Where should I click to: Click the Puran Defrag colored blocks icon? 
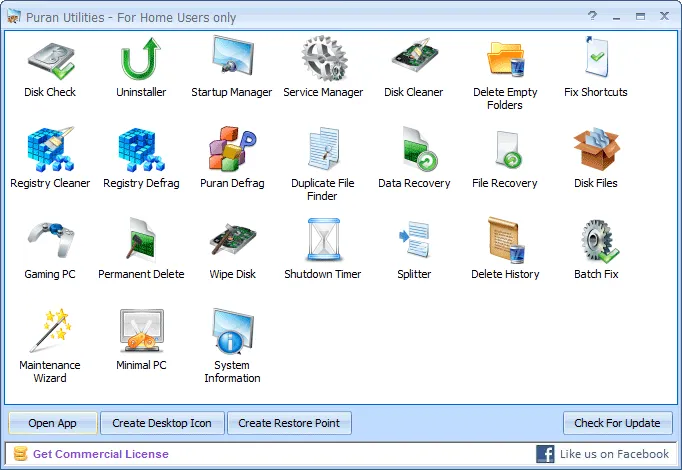[233, 148]
